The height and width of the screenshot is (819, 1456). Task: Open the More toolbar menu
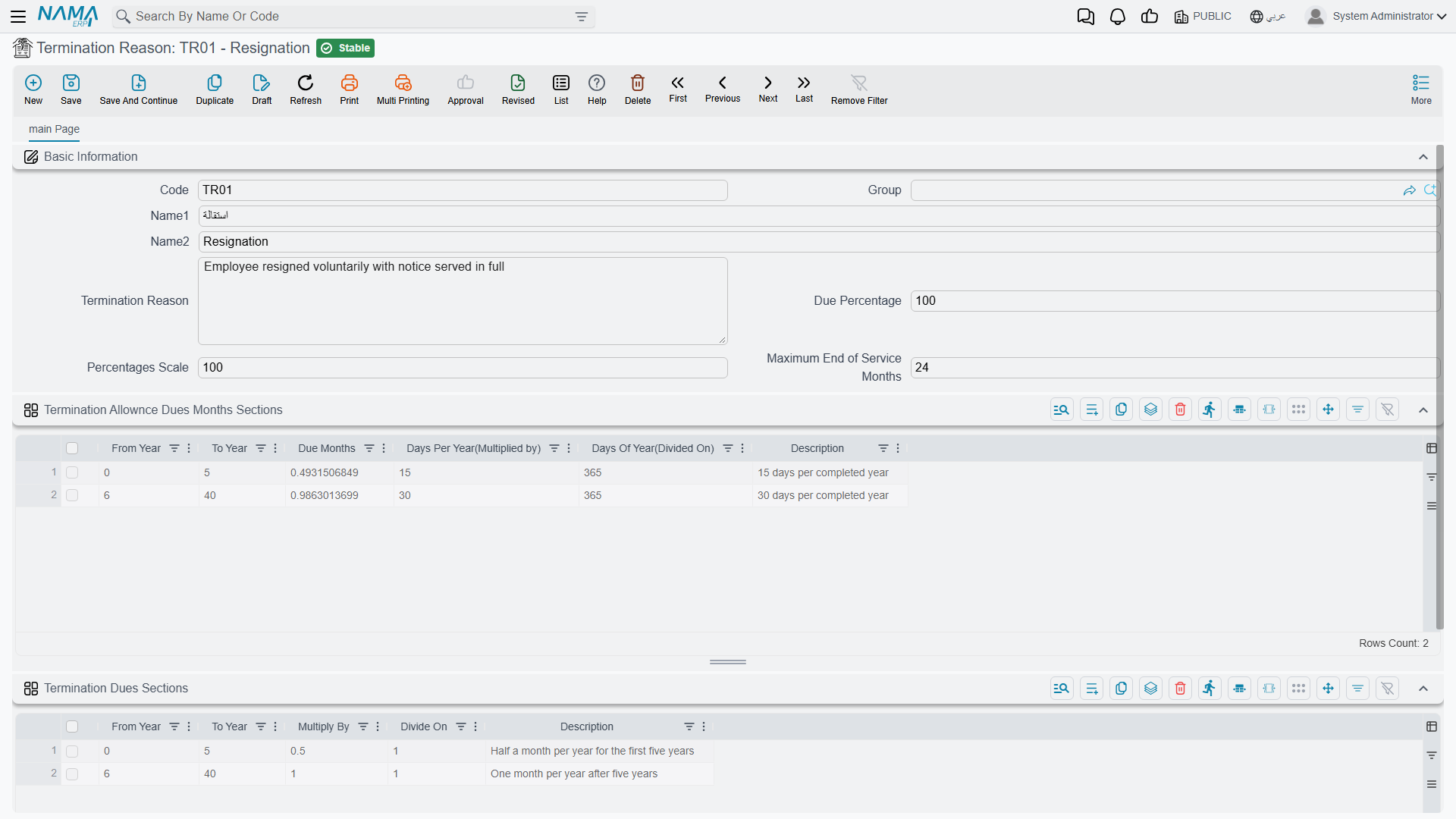(x=1421, y=89)
